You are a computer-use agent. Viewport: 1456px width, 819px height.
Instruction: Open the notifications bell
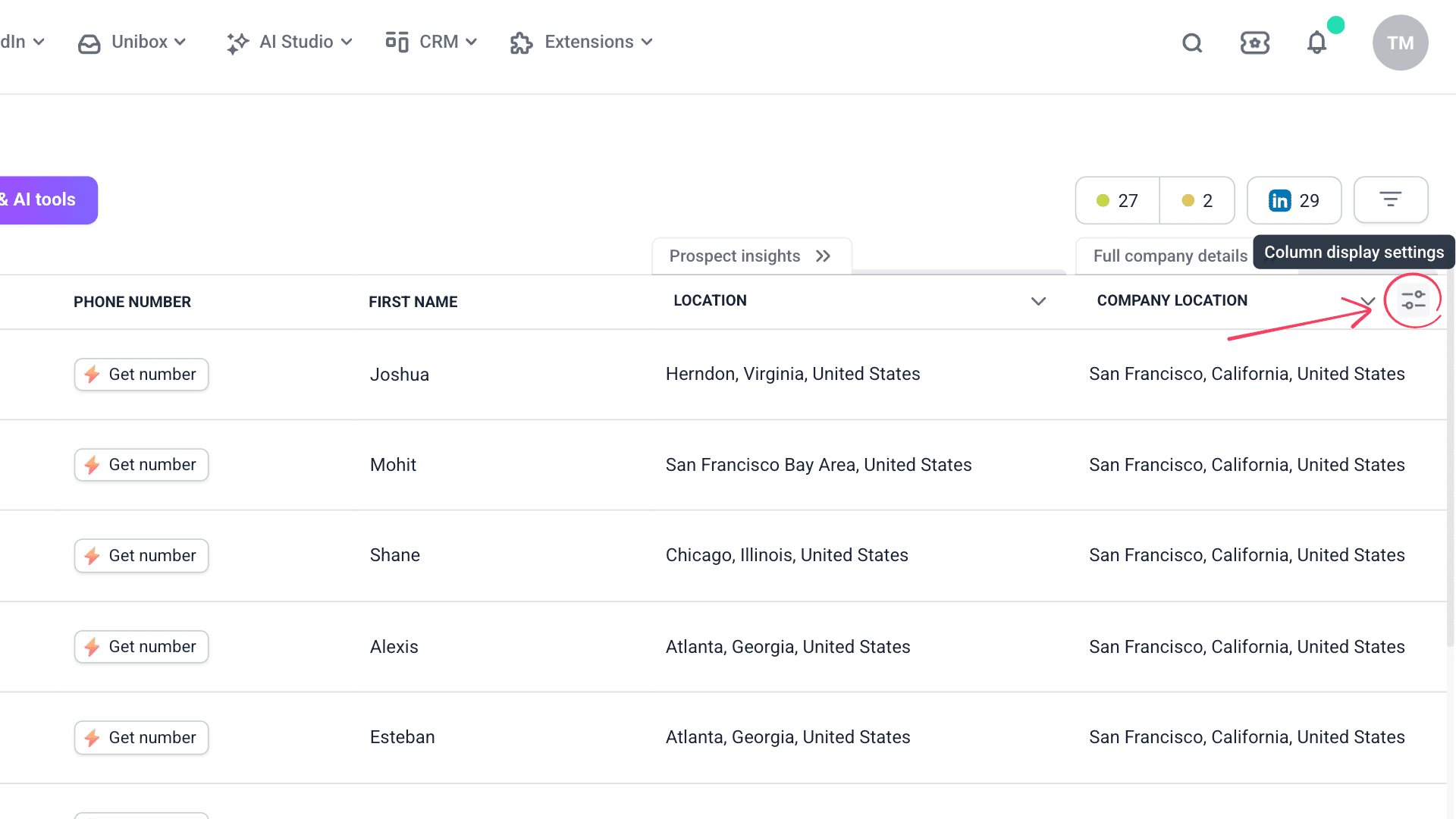pyautogui.click(x=1317, y=42)
